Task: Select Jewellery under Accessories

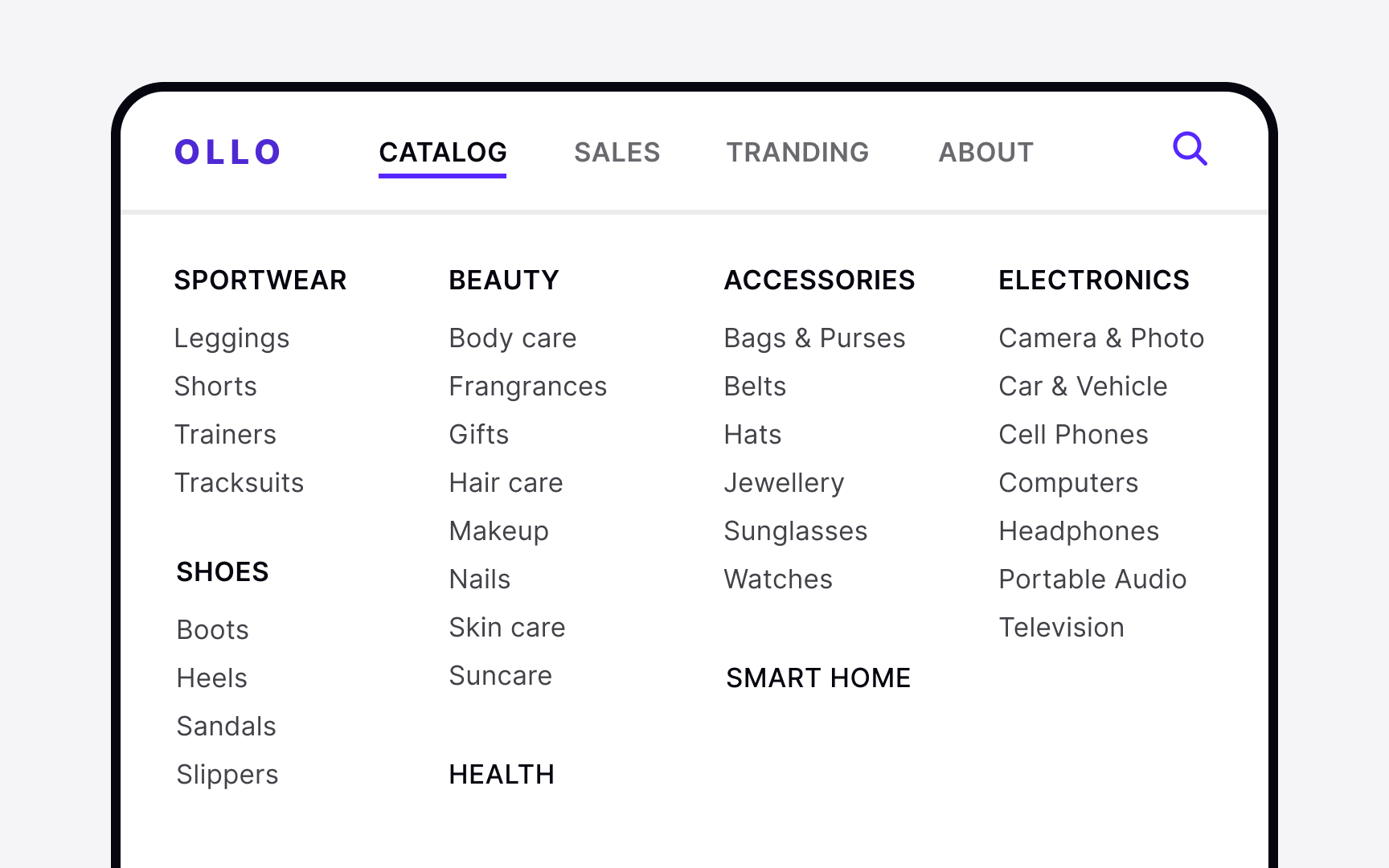Action: (784, 483)
